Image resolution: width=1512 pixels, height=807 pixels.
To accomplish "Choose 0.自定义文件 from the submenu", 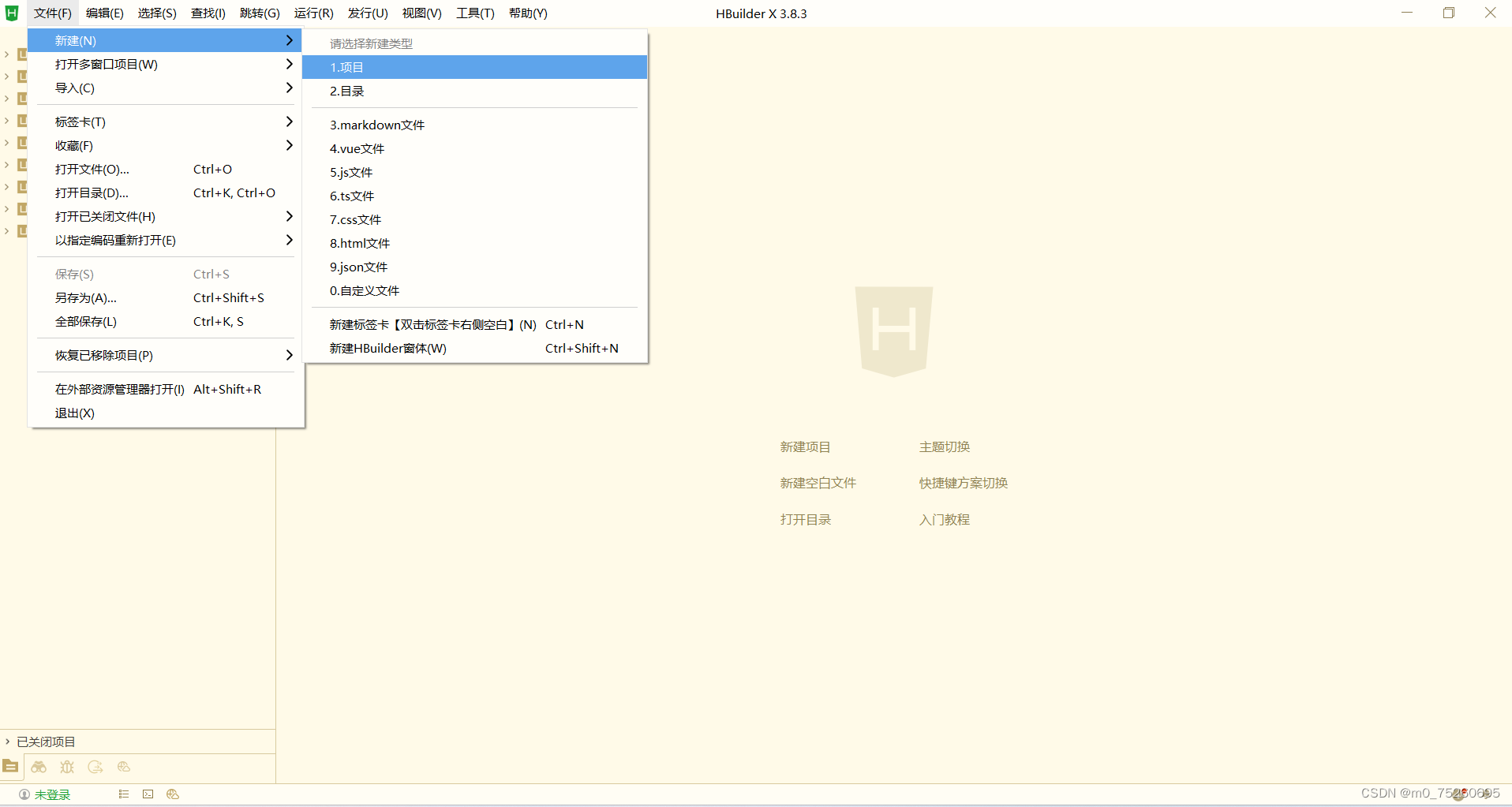I will pos(474,290).
